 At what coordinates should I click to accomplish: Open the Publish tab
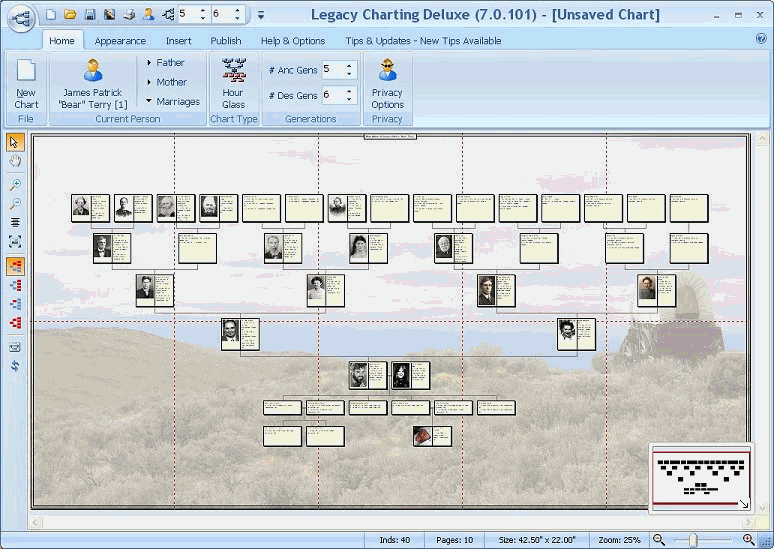tap(225, 41)
